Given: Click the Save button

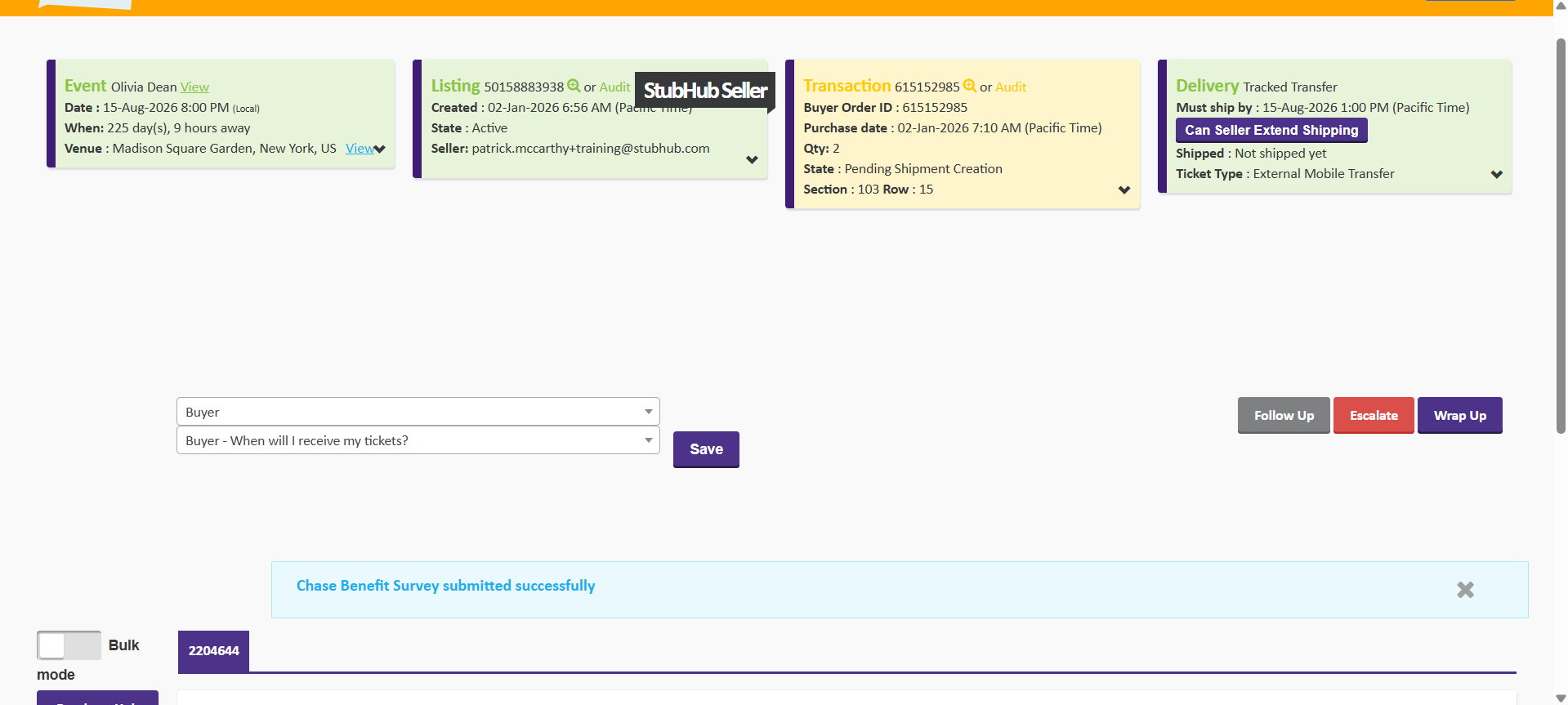Looking at the screenshot, I should [706, 449].
